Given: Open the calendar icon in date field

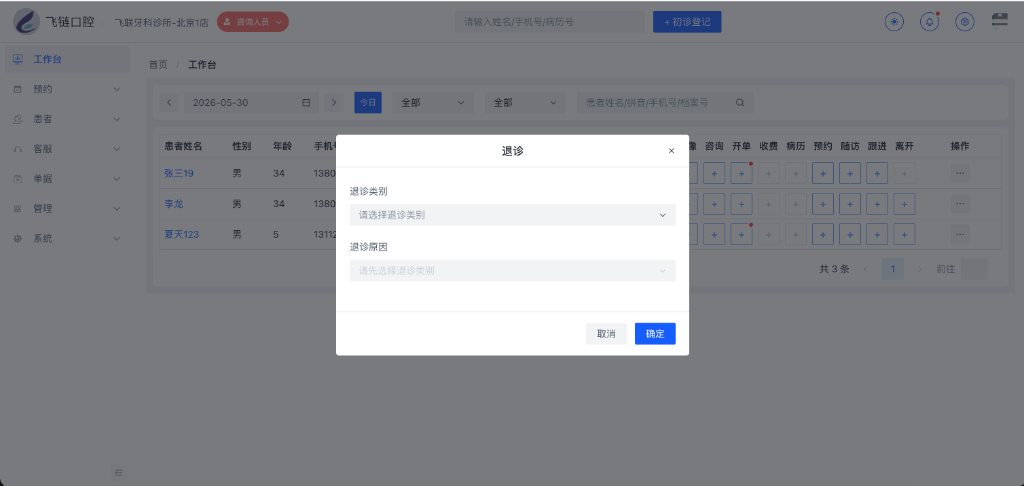Looking at the screenshot, I should pyautogui.click(x=306, y=103).
